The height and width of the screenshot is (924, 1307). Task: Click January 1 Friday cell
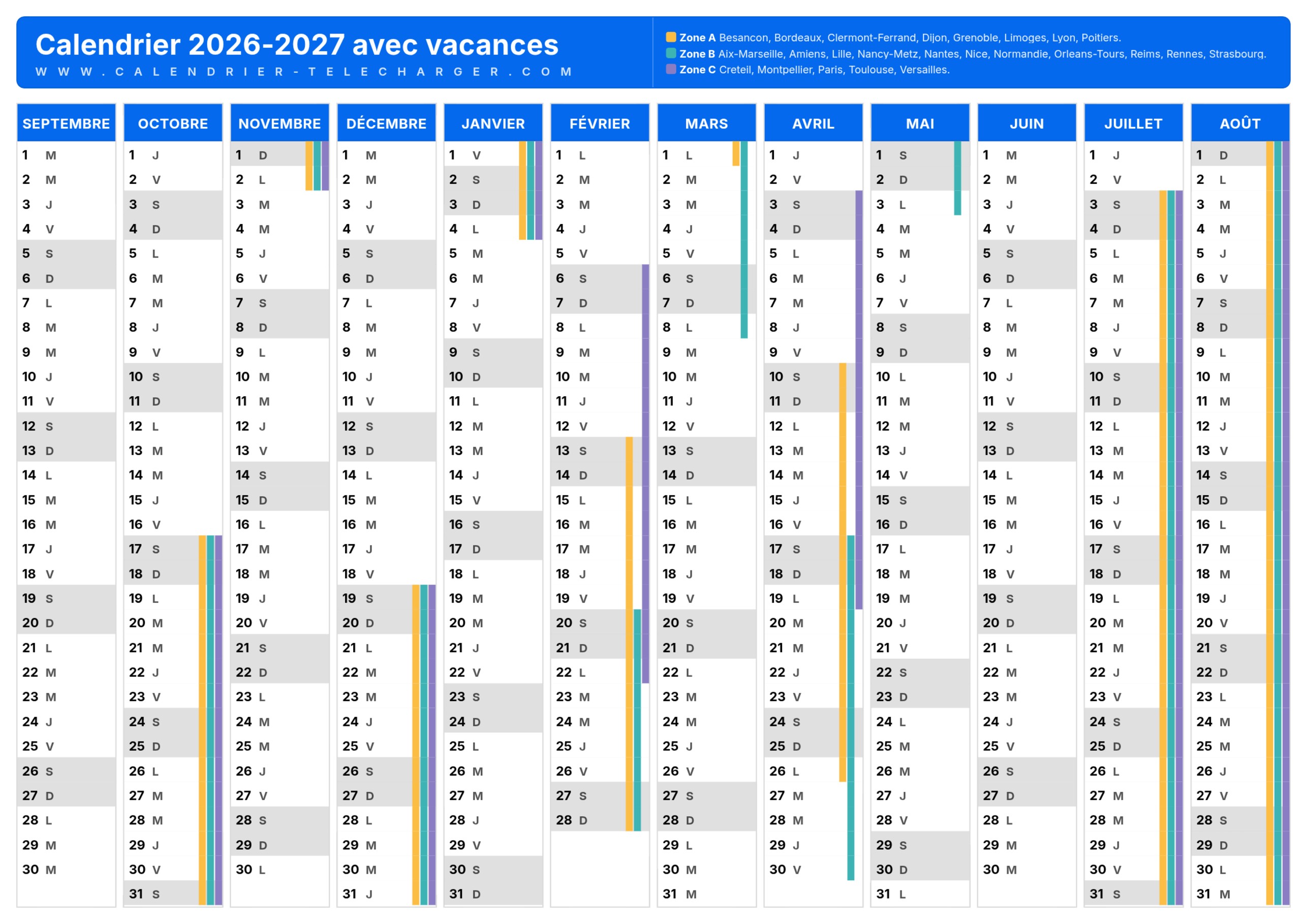click(493, 155)
